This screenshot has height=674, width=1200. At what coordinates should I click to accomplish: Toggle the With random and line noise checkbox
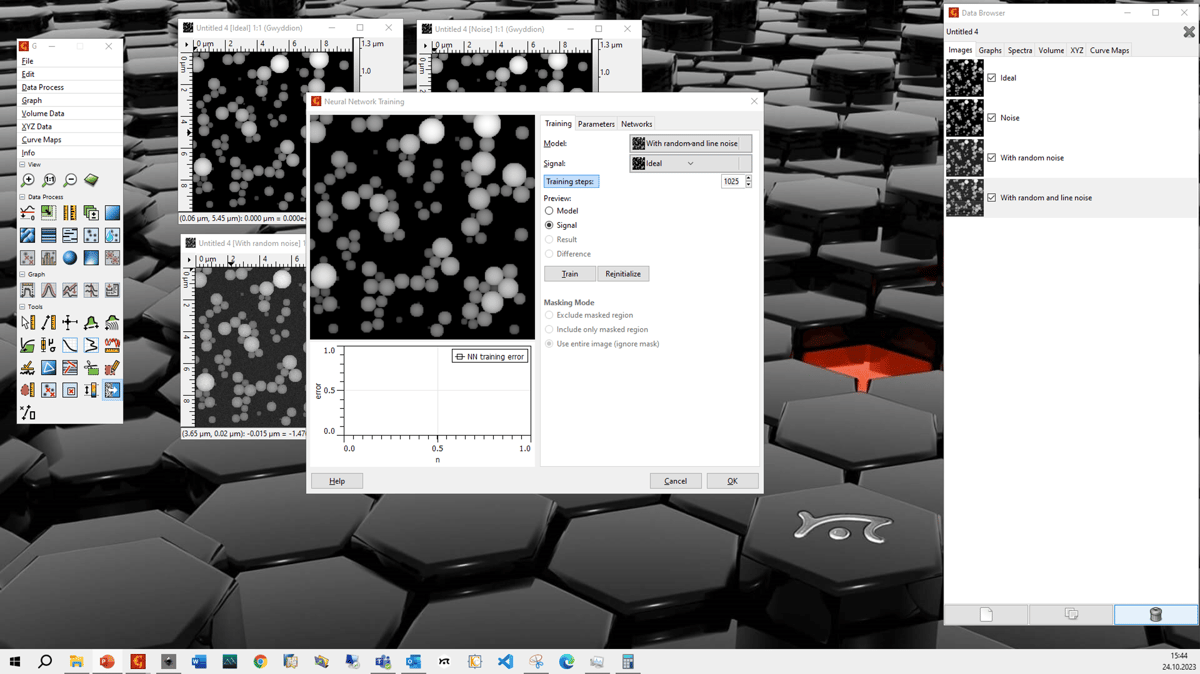click(992, 198)
